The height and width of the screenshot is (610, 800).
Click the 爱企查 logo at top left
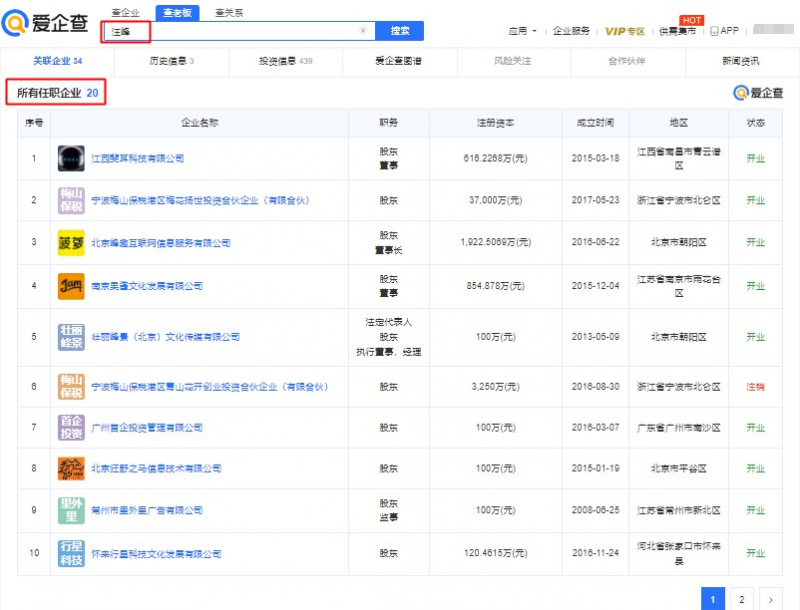click(x=46, y=22)
